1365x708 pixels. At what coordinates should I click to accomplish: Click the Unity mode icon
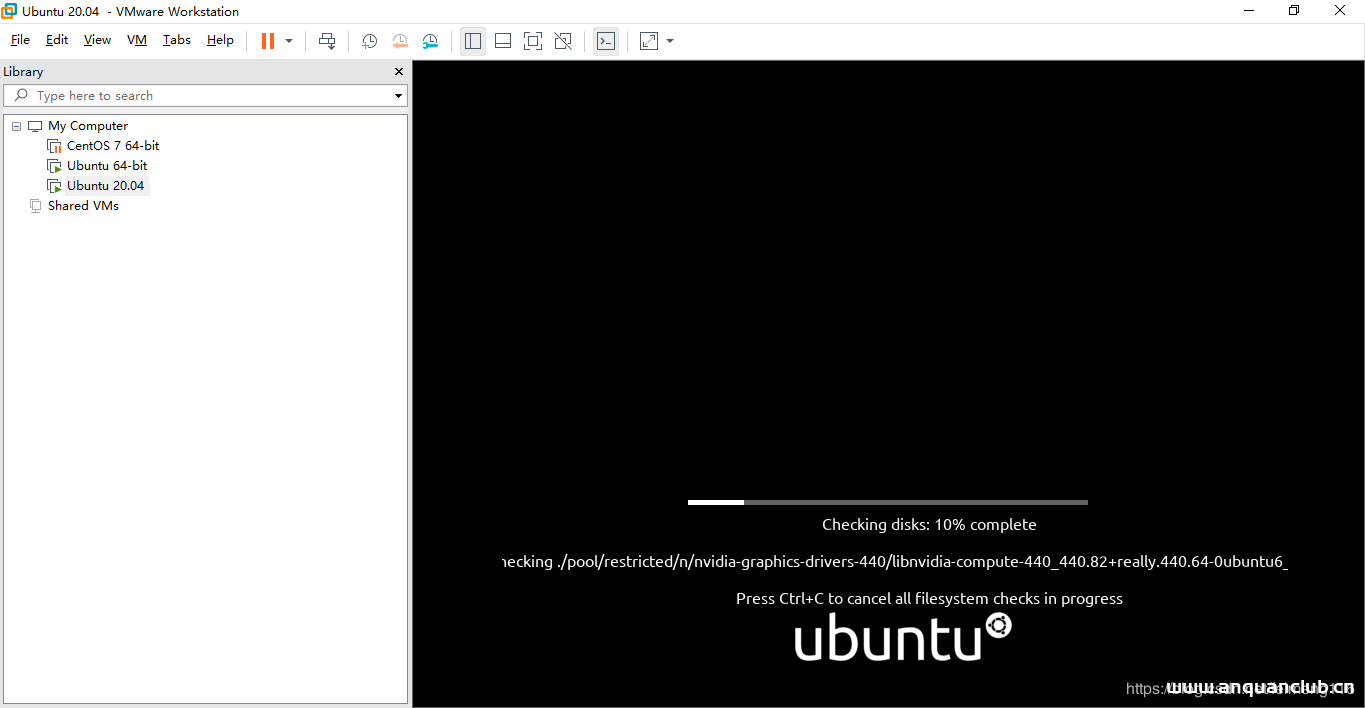[x=563, y=41]
